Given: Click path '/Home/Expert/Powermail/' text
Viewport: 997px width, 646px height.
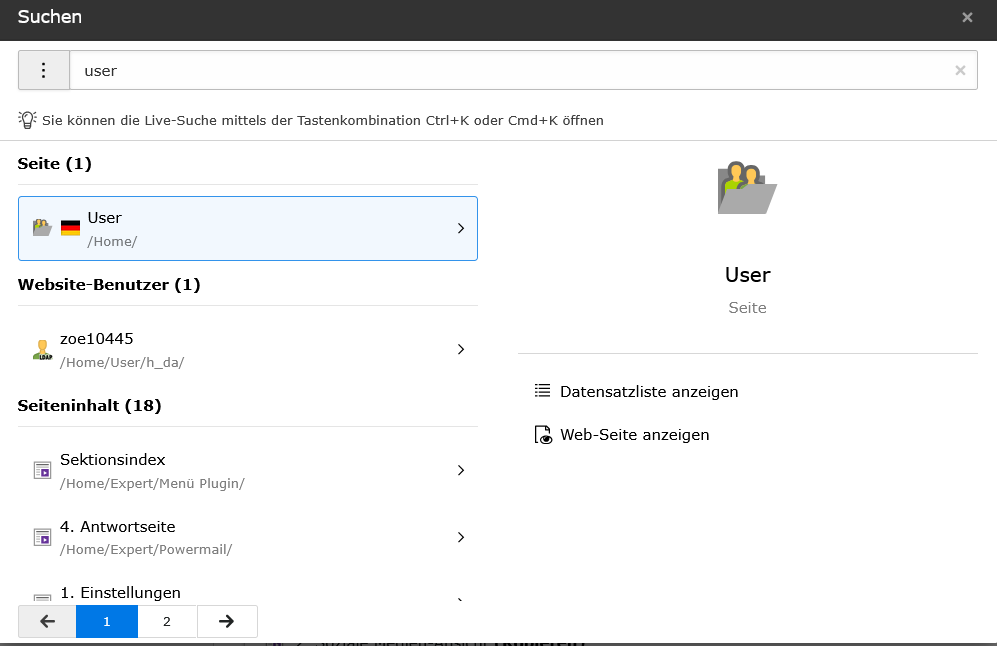Looking at the screenshot, I should (x=146, y=549).
